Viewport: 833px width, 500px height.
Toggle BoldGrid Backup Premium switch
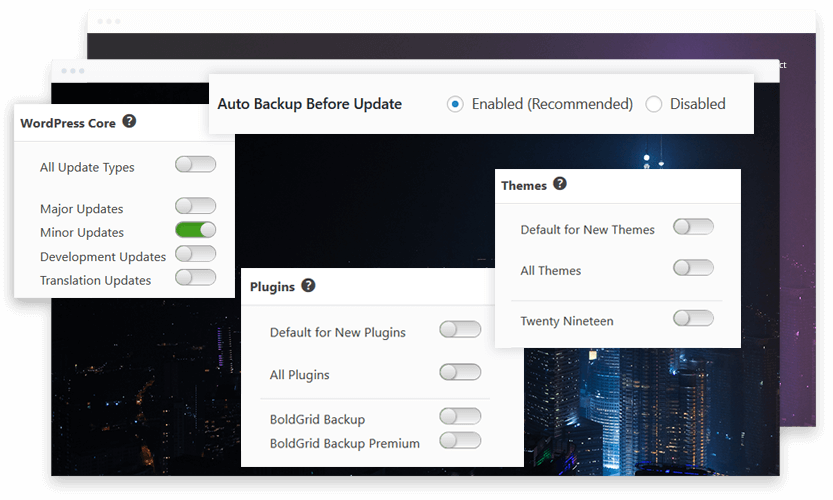[x=460, y=441]
